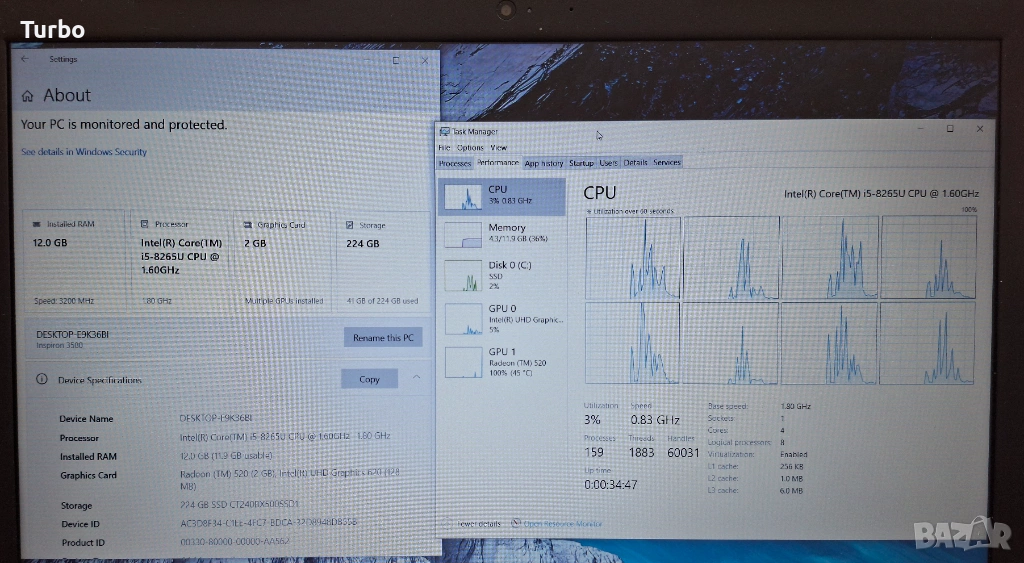Switch to the Startup tab
The width and height of the screenshot is (1024, 563).
[x=581, y=163]
